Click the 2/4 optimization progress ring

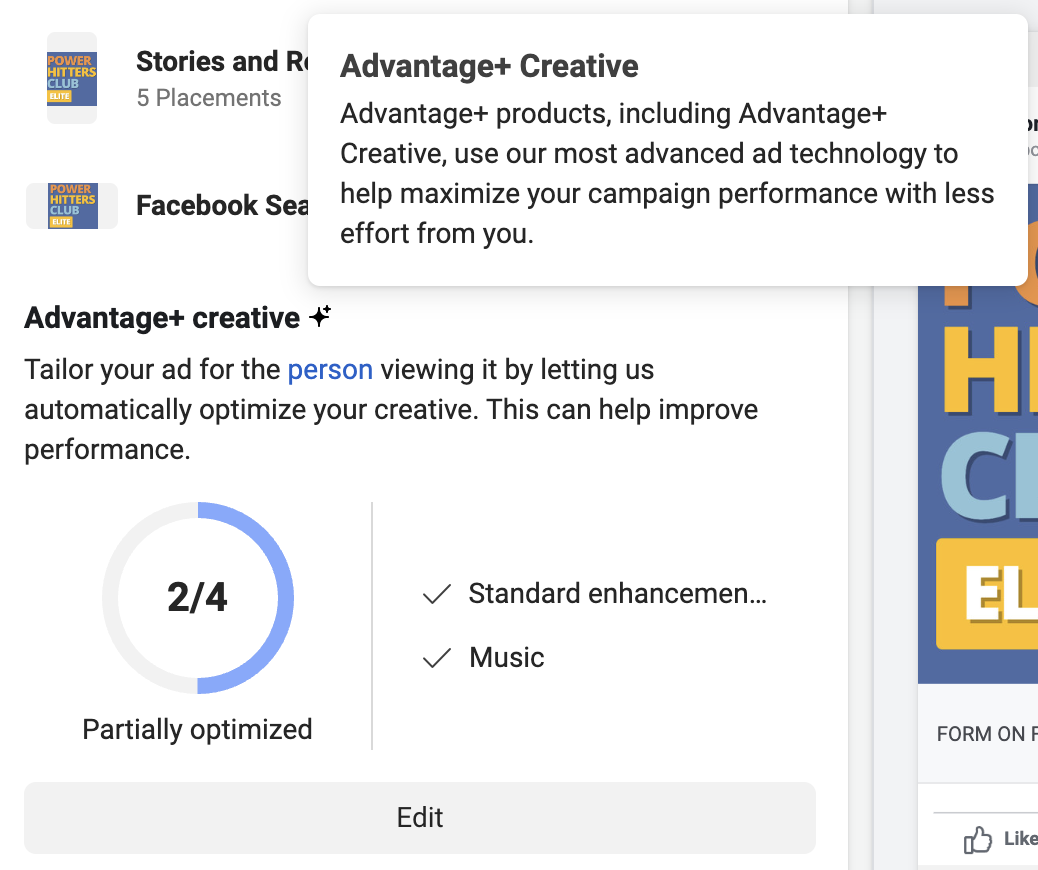197,597
